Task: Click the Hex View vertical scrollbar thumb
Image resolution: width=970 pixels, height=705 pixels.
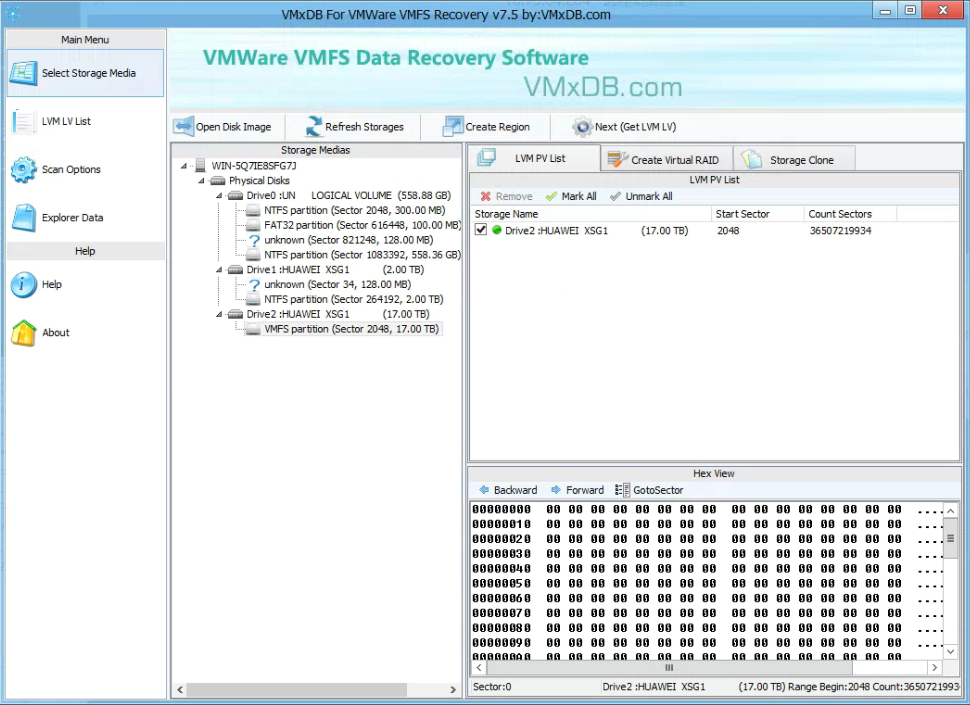Action: (950, 539)
